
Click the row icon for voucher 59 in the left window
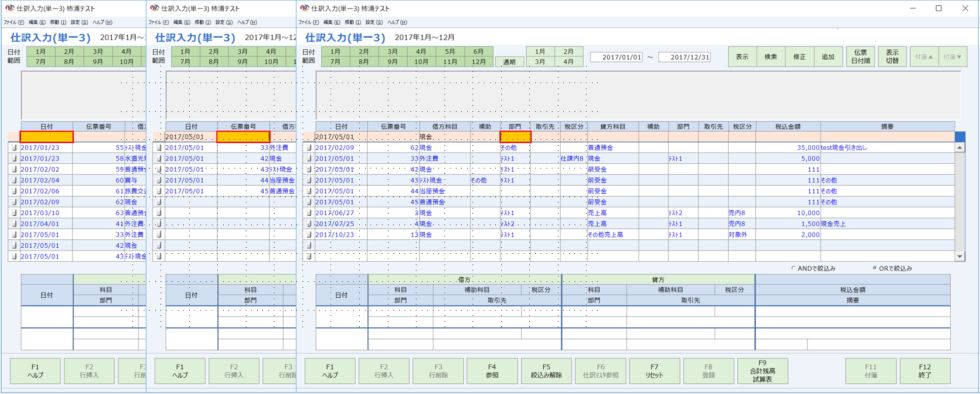(14, 169)
